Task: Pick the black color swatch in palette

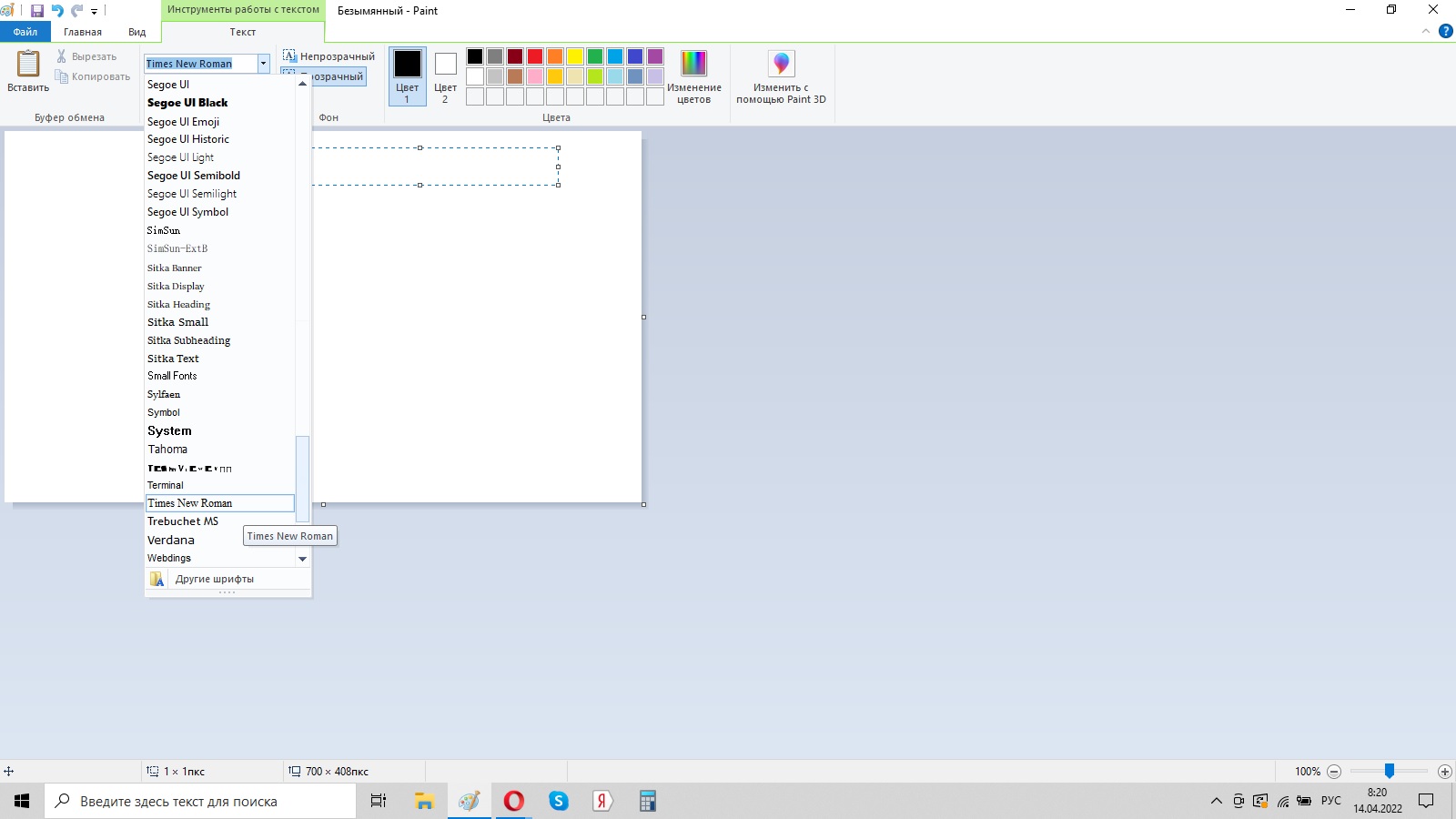Action: 475,56
